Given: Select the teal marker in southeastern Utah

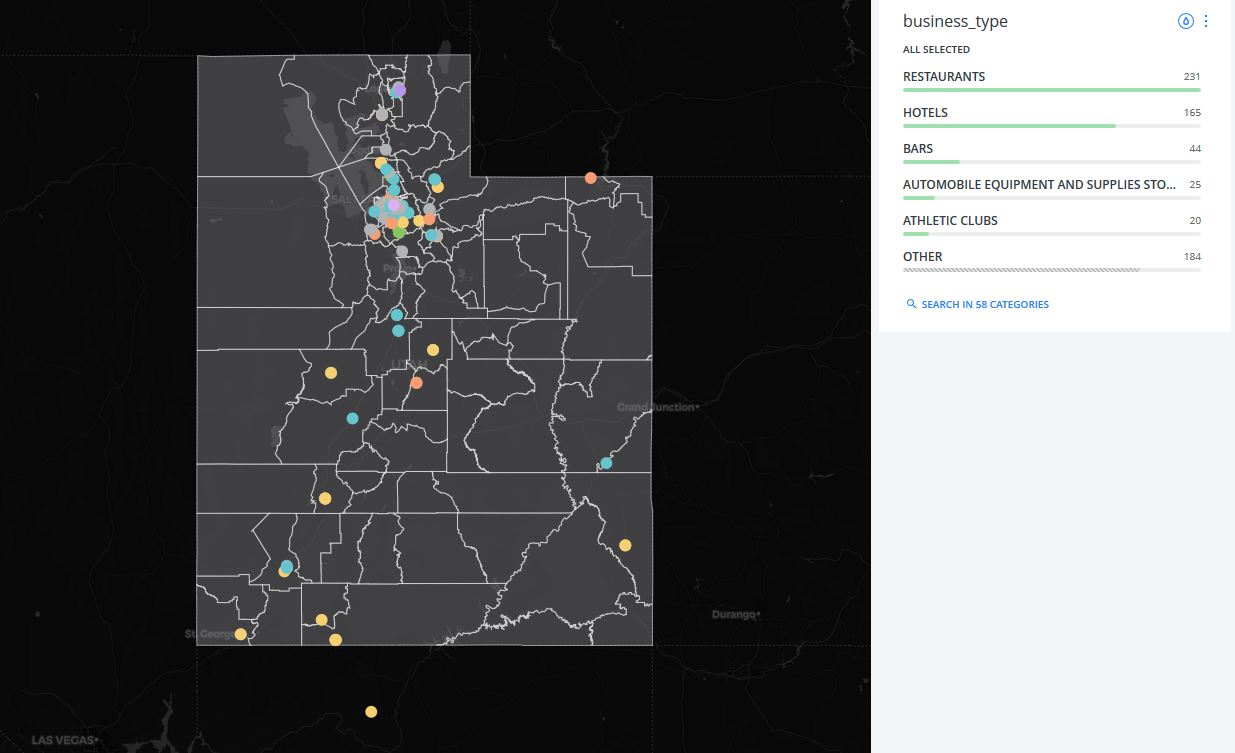Looking at the screenshot, I should [605, 463].
